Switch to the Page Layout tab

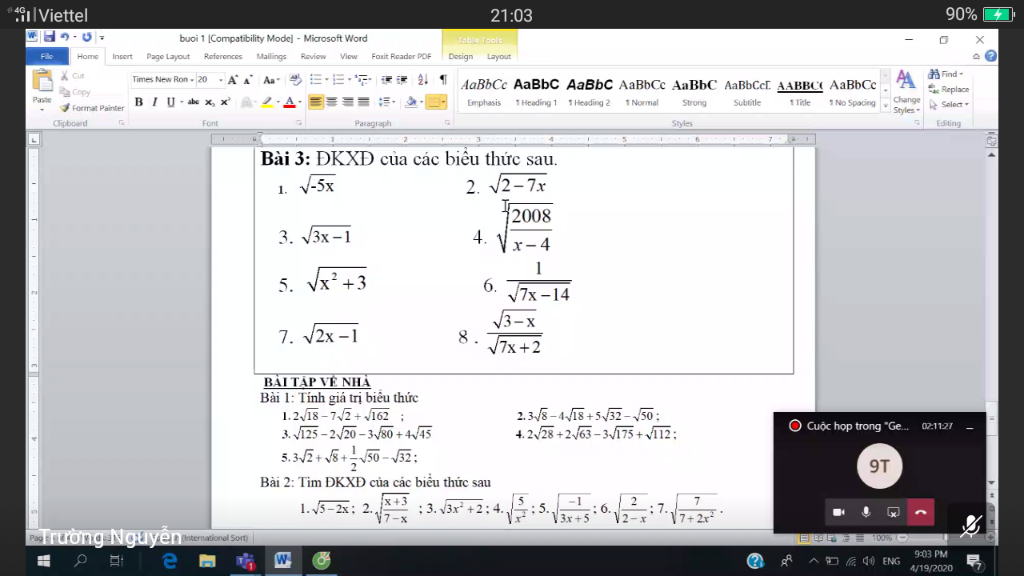[x=168, y=56]
